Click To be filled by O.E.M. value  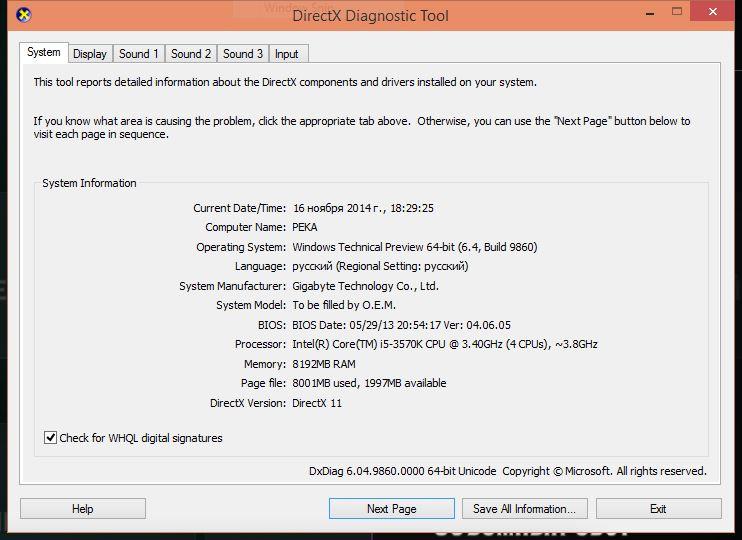tap(344, 305)
